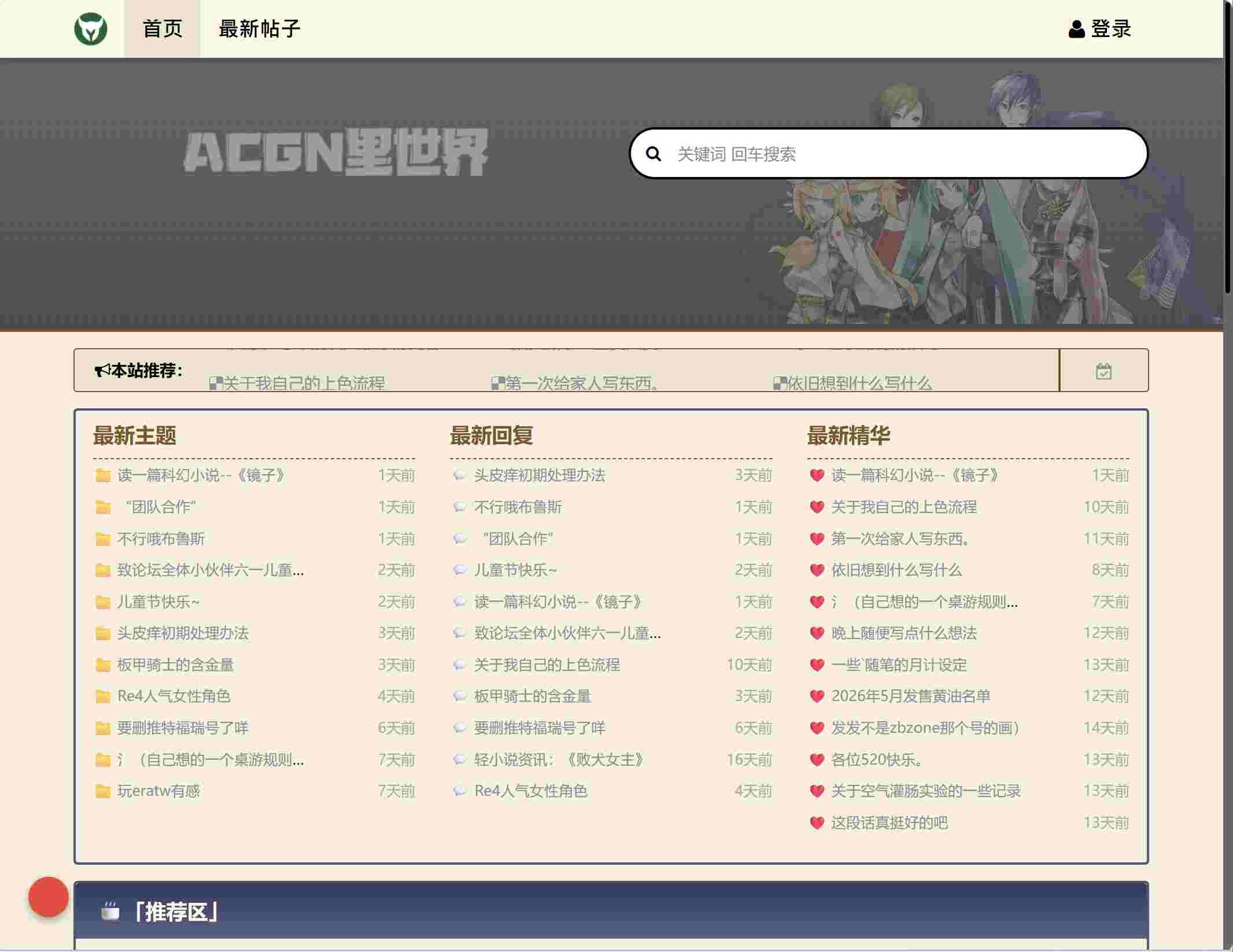This screenshot has width=1233, height=952.
Task: Open topic 要删推特福瑞号了咩 in 最新主题
Action: (183, 728)
